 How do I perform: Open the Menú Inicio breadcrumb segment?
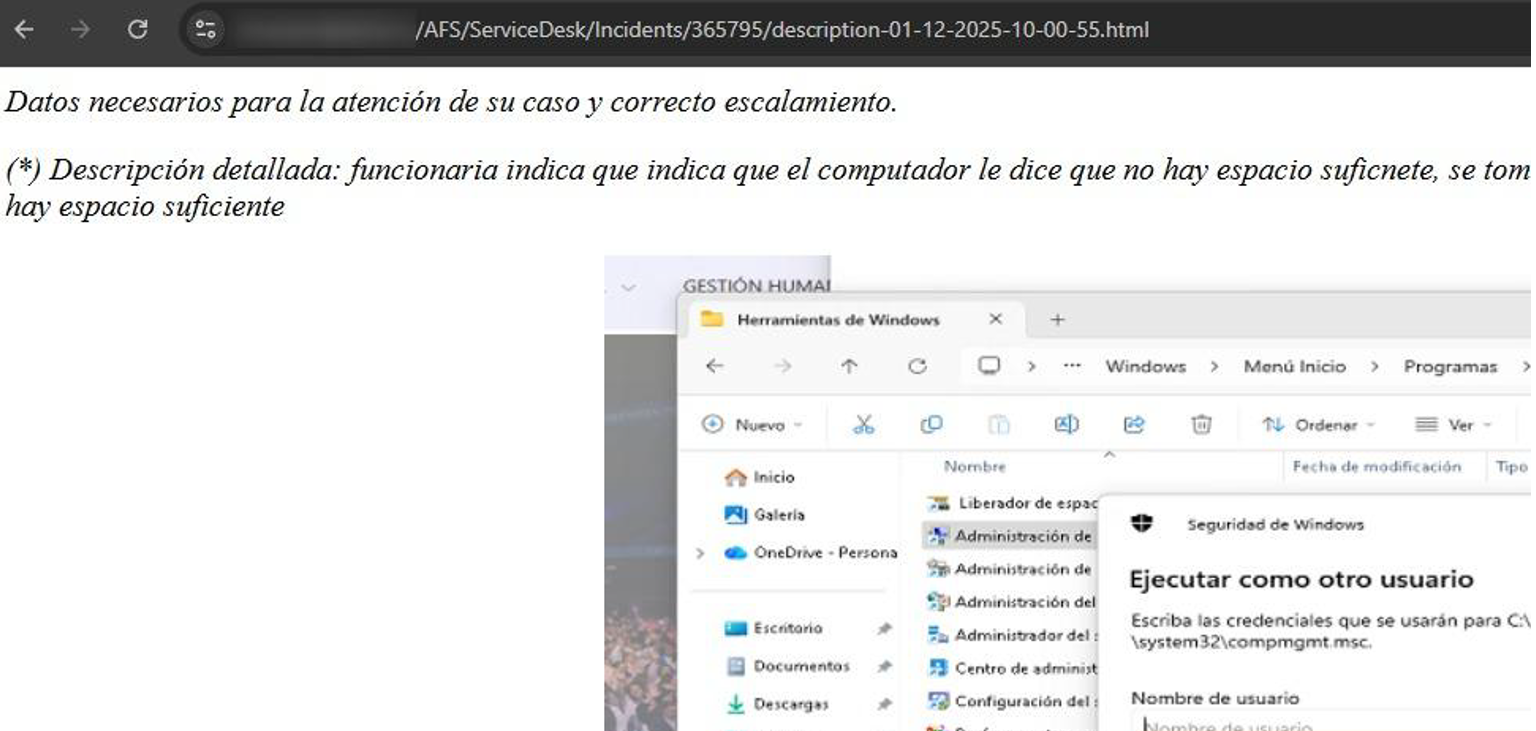(1294, 366)
